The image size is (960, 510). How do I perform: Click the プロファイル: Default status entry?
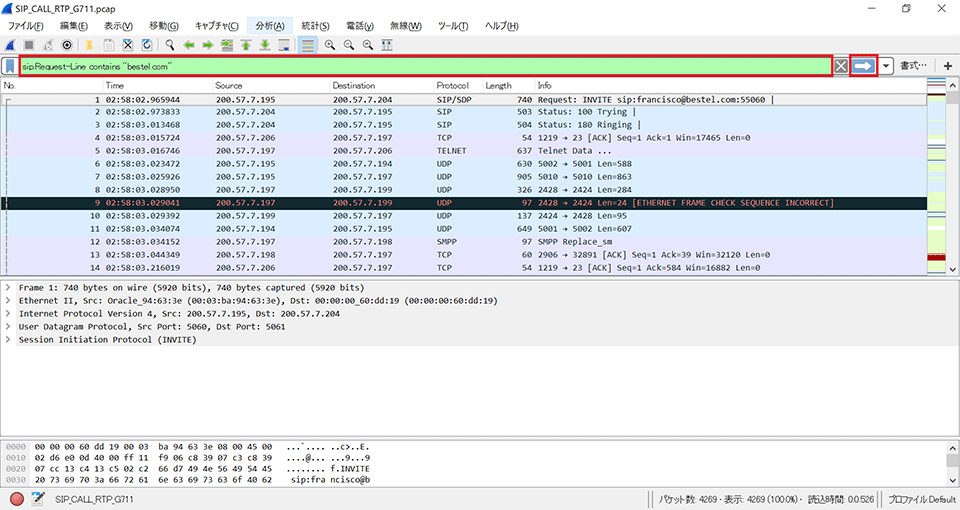pos(921,499)
